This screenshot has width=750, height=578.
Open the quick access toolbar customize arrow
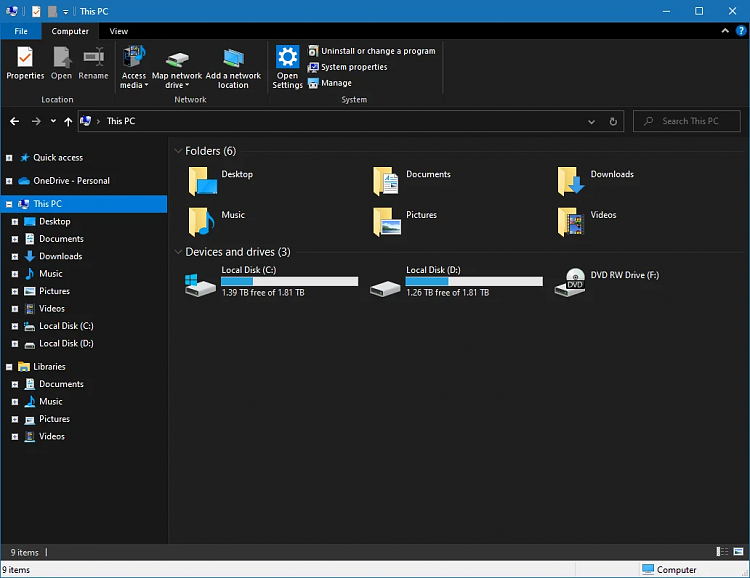(66, 11)
